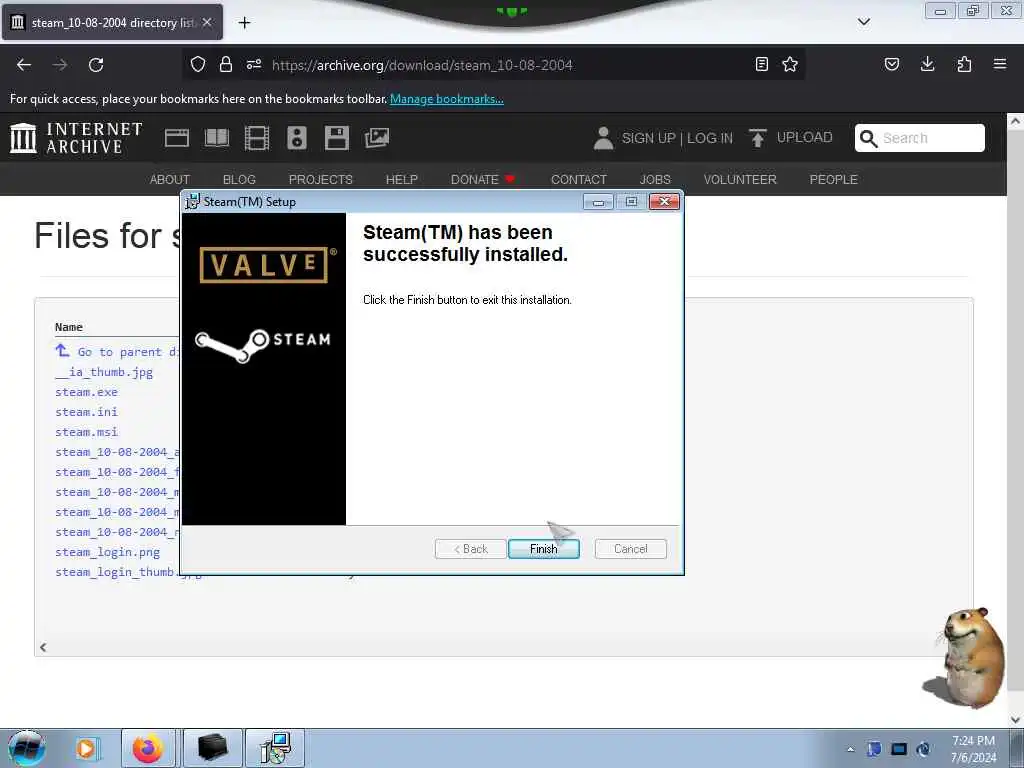Open Windows Media Player from taskbar
Viewport: 1024px width, 768px height.
pos(86,748)
